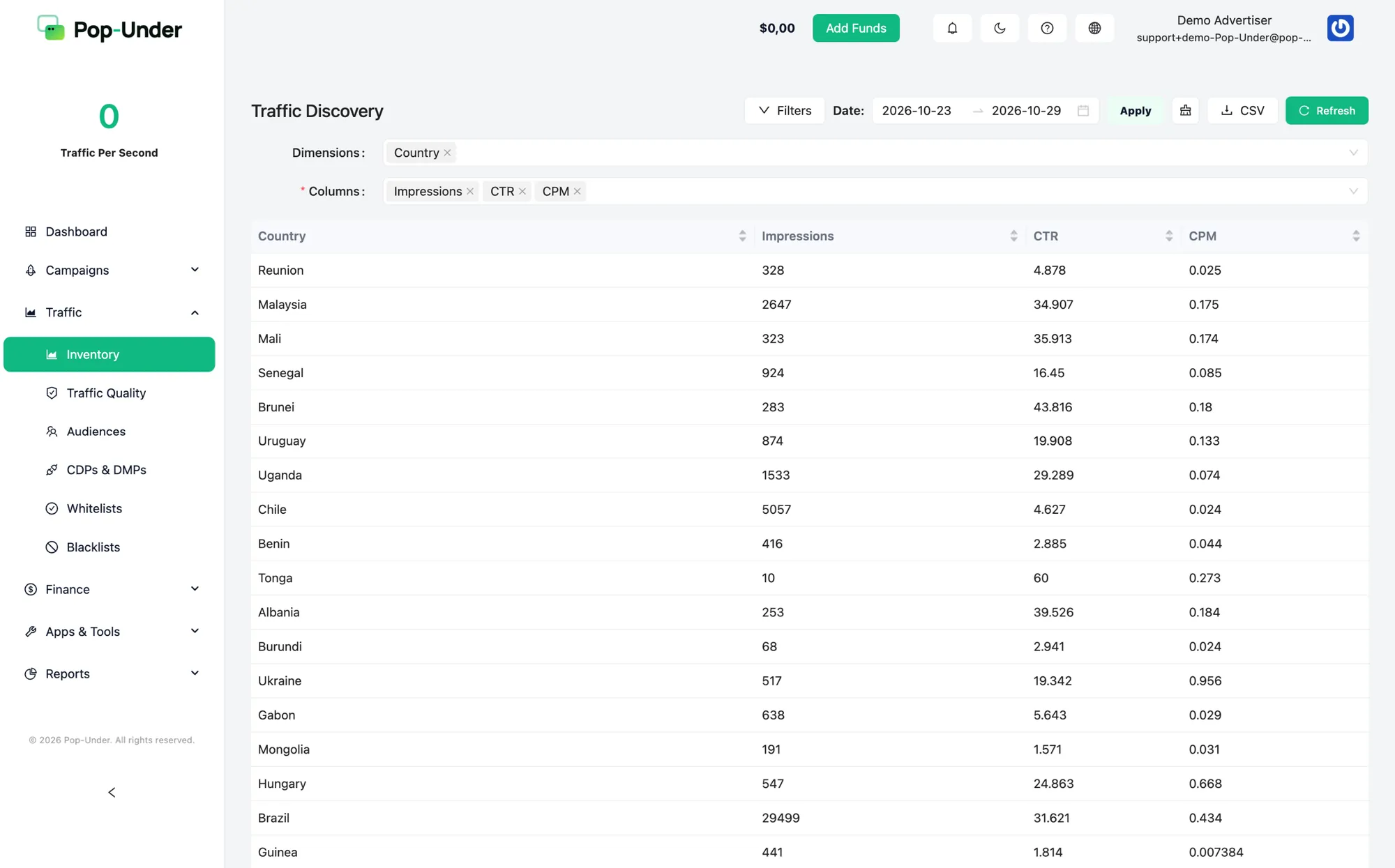Click Demo Advertiser account name
The height and width of the screenshot is (868, 1395).
coord(1224,20)
